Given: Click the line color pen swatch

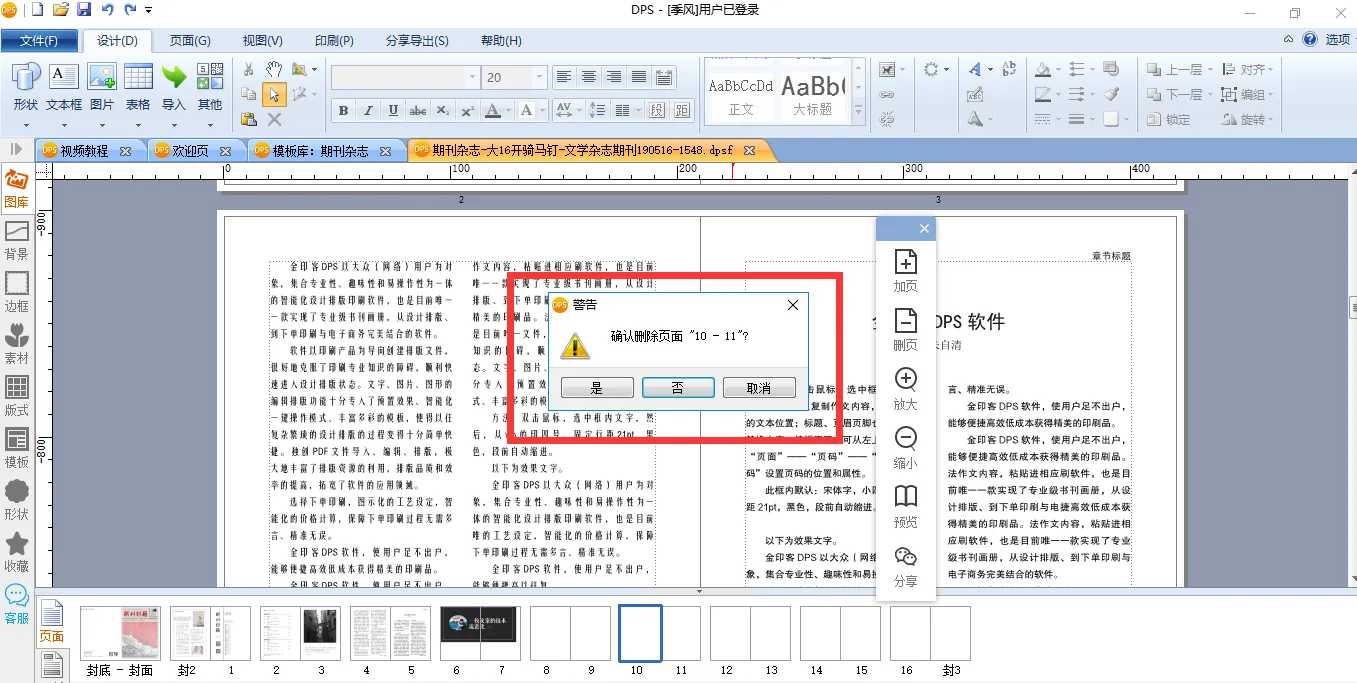Looking at the screenshot, I should (1043, 95).
